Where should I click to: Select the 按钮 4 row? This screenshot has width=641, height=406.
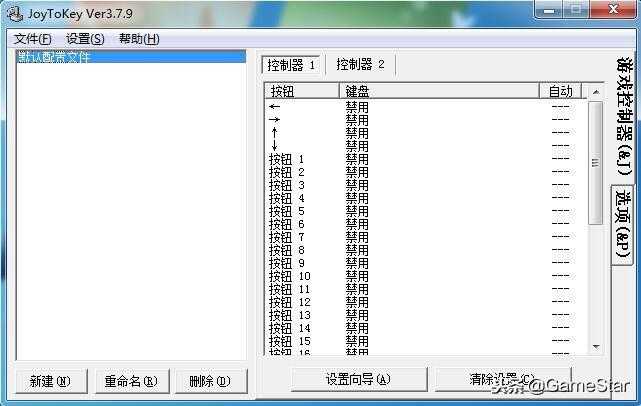(426, 198)
